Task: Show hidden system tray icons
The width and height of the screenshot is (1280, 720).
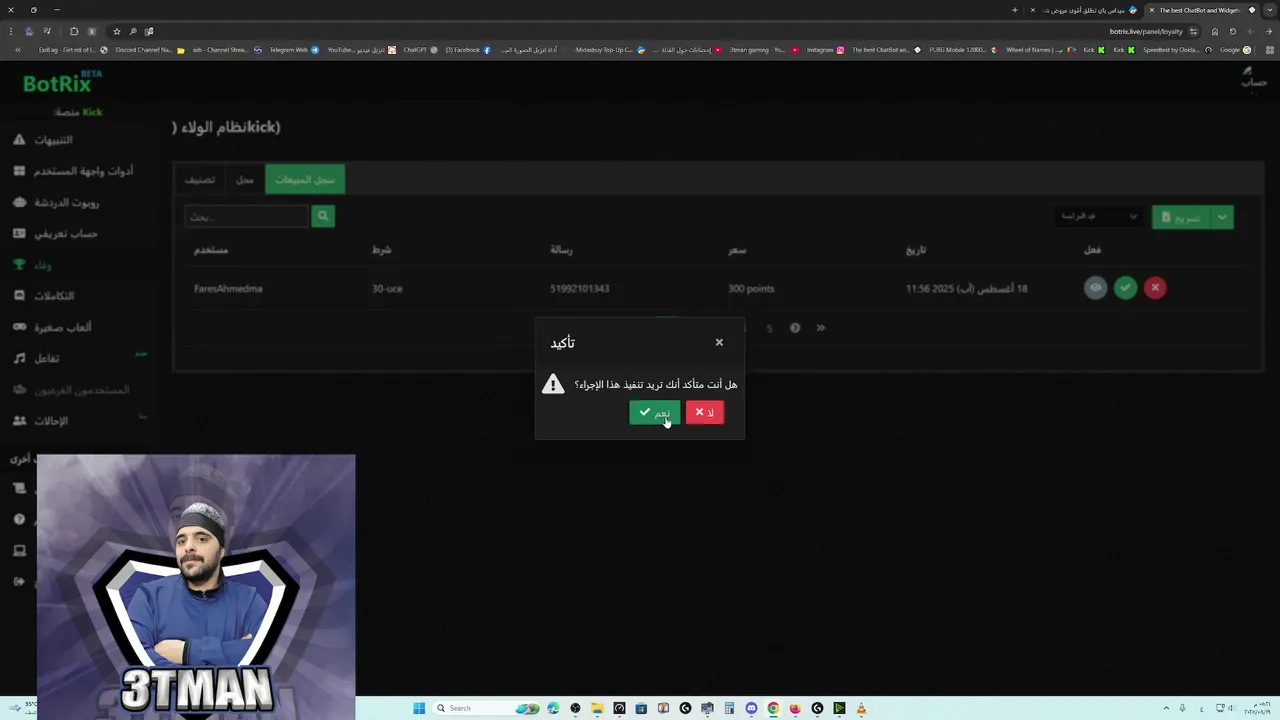Action: pos(1166,708)
